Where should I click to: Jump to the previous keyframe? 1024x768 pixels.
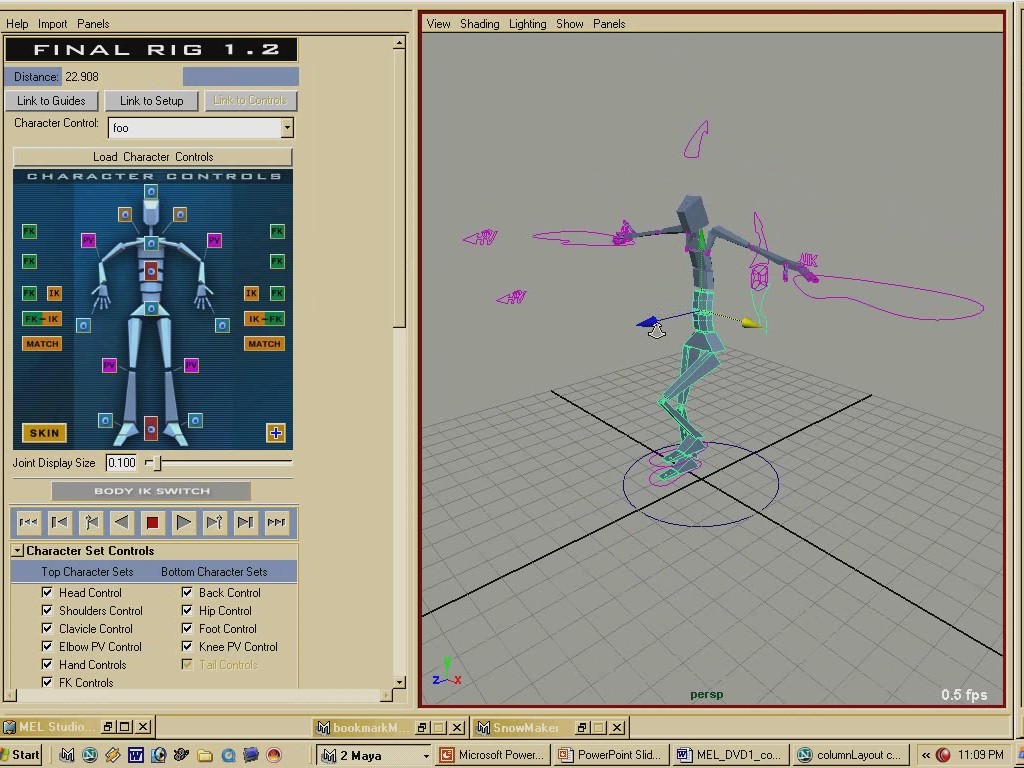click(x=91, y=522)
